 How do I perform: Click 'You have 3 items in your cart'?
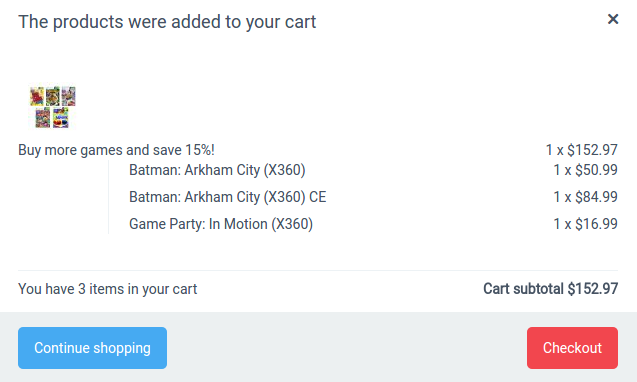click(x=108, y=289)
